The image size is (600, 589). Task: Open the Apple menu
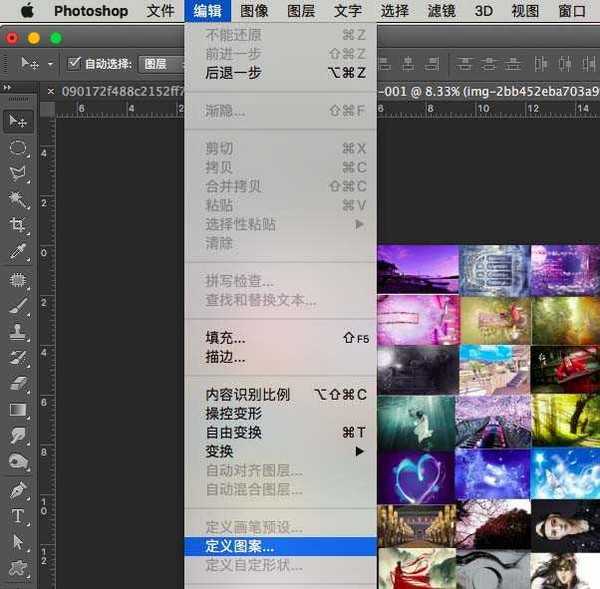pyautogui.click(x=27, y=11)
